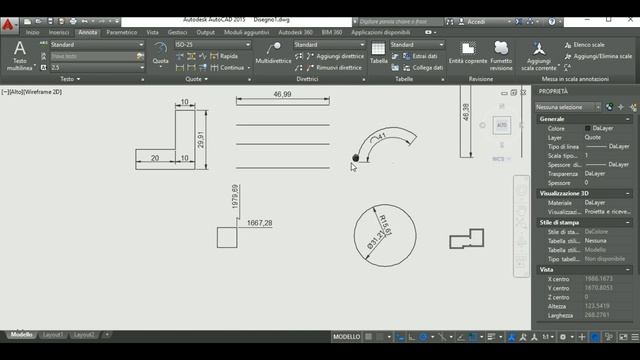
Task: Click the MODELLO status bar button
Action: 347,337
